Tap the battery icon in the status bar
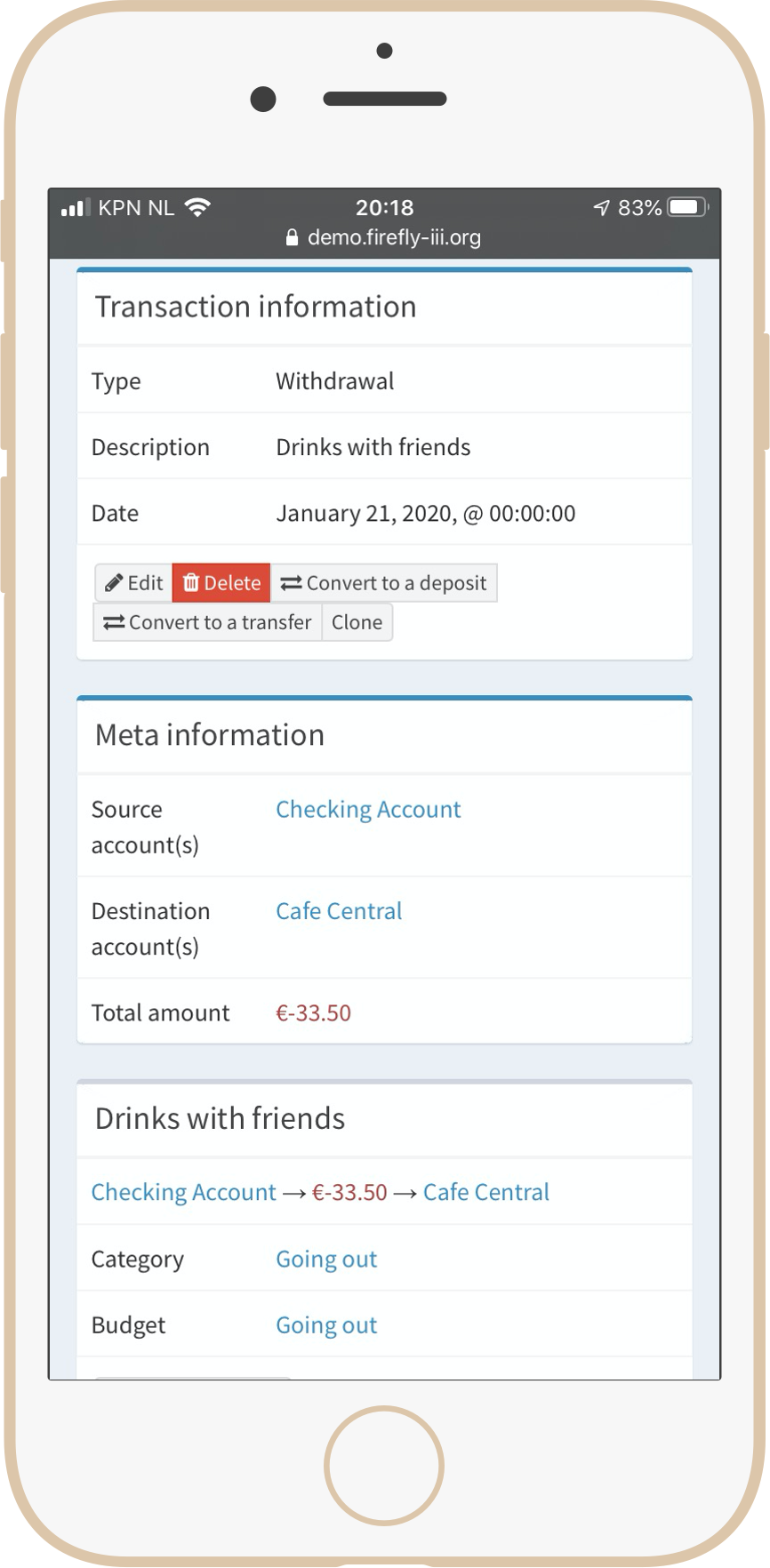This screenshot has height=1568, width=770. [x=686, y=208]
